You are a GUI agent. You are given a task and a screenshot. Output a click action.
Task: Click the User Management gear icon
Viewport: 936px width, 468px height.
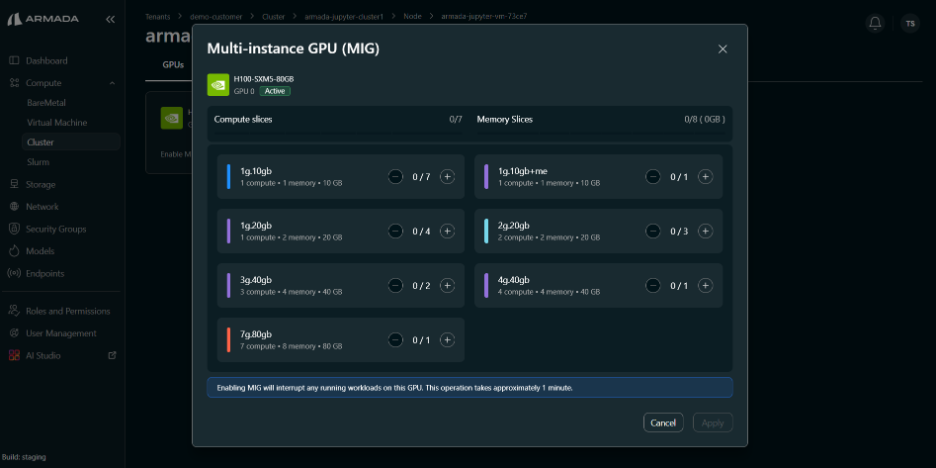14,333
